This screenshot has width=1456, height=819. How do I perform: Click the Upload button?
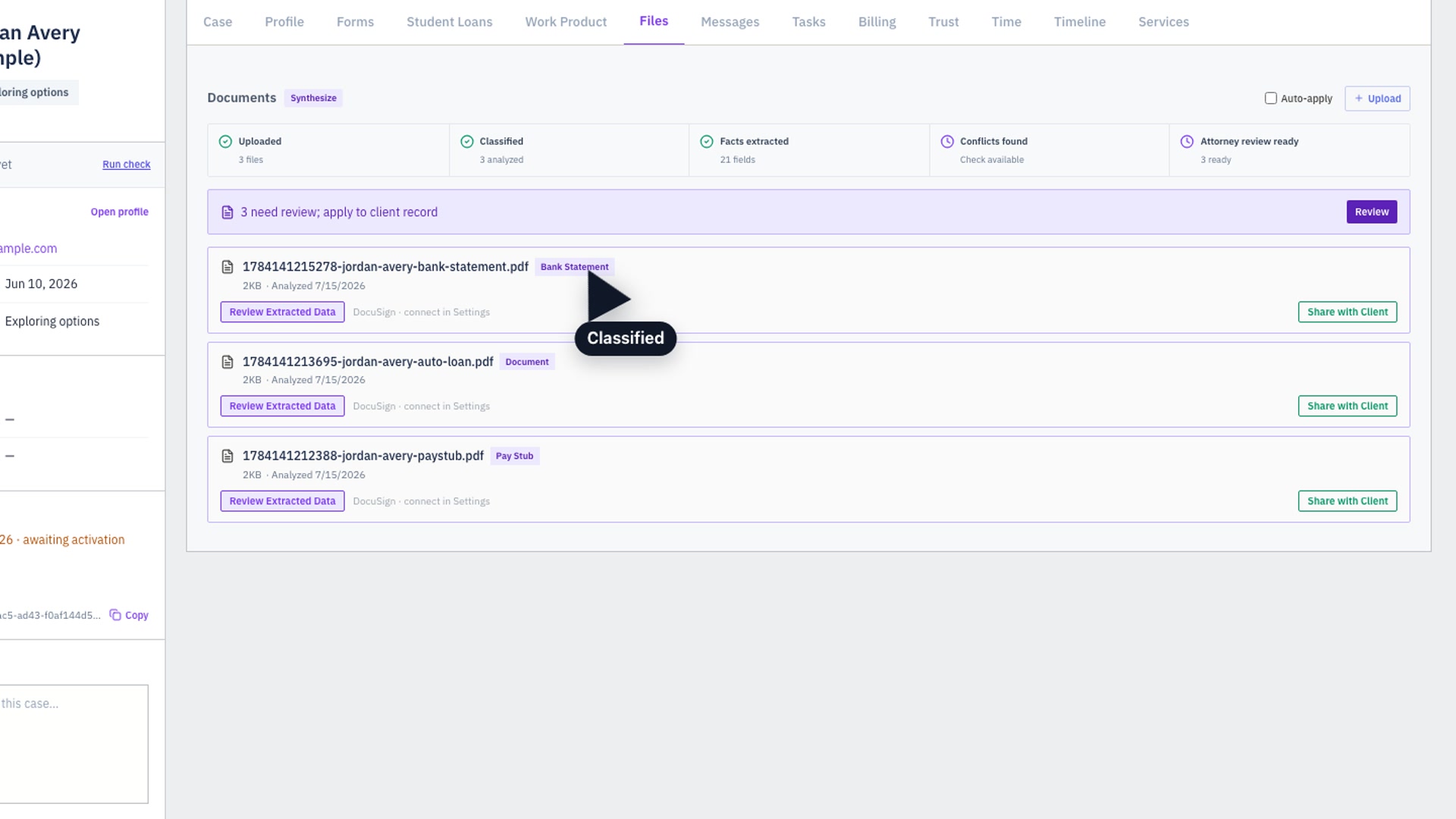tap(1377, 99)
